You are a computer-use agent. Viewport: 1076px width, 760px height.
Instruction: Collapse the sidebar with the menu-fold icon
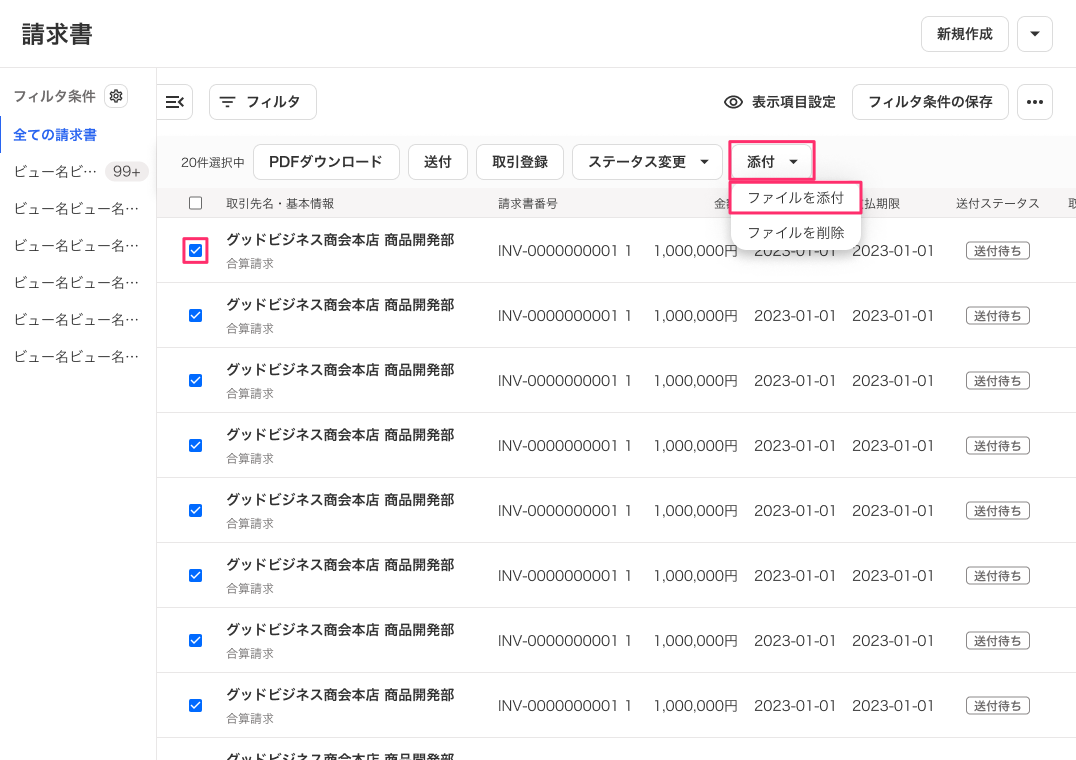(x=175, y=102)
